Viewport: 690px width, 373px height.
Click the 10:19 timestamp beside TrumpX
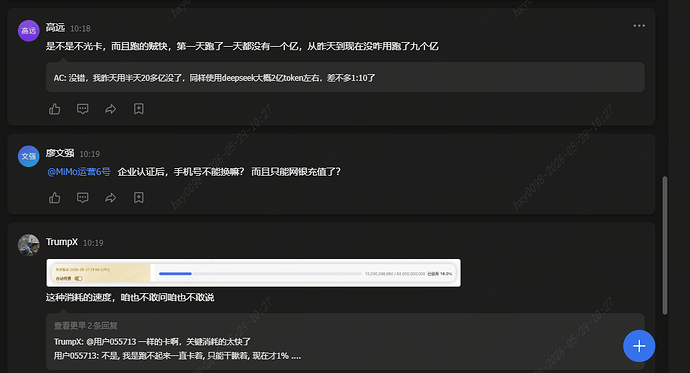(x=93, y=243)
